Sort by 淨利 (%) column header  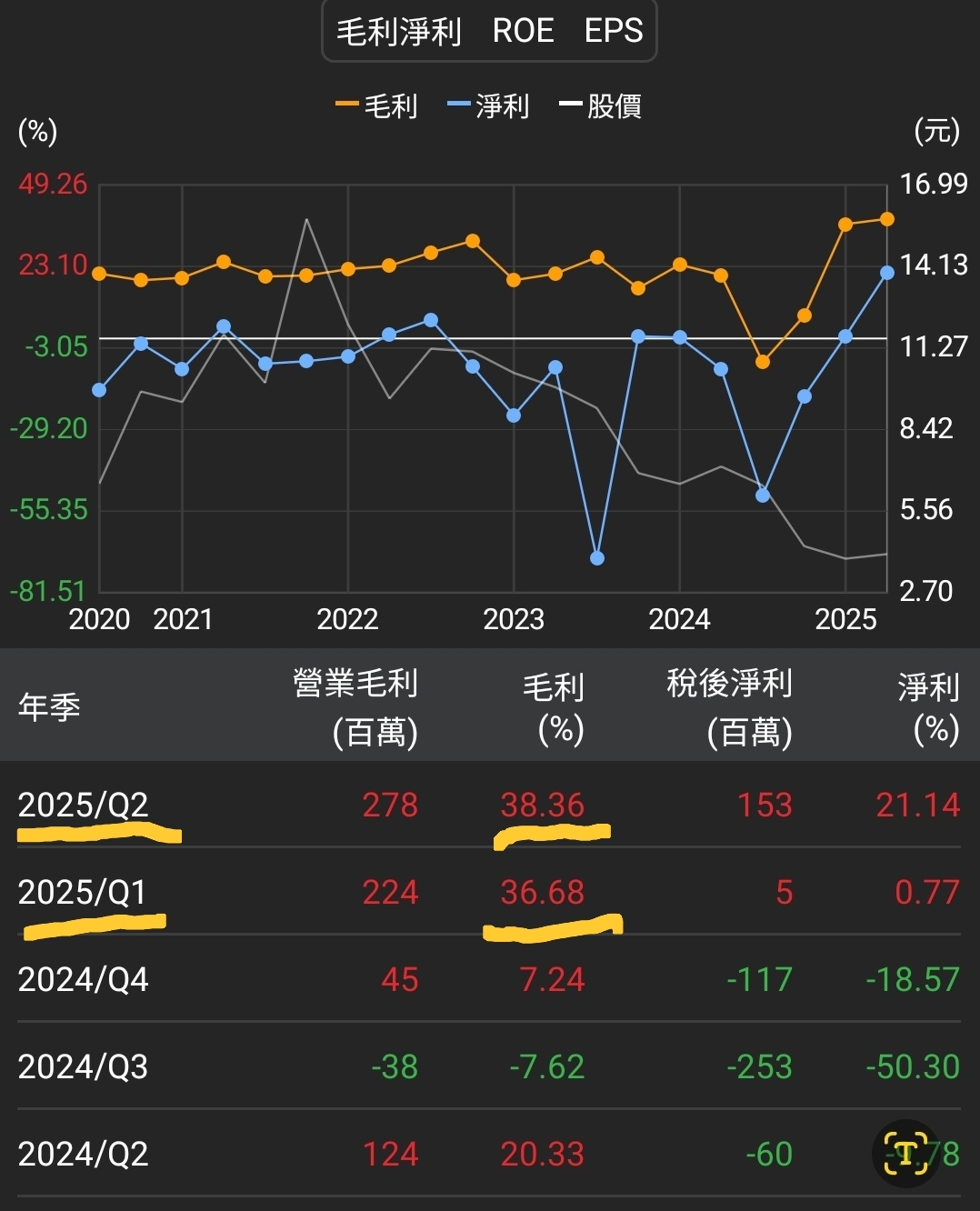928,706
